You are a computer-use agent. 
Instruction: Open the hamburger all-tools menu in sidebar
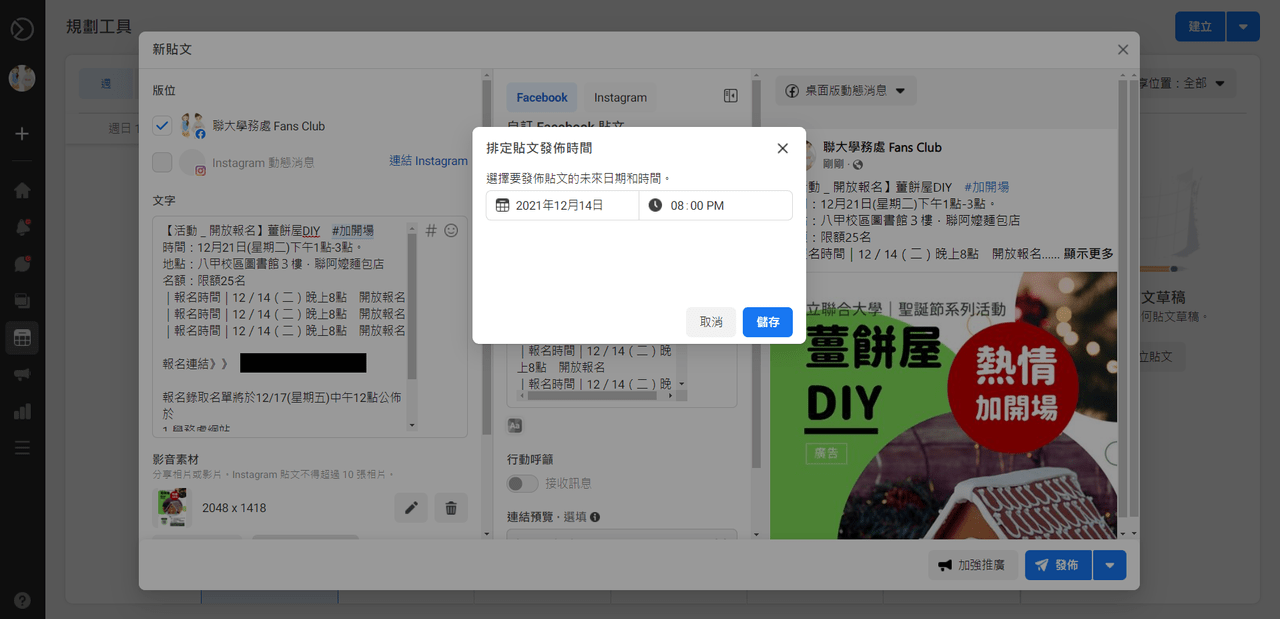(22, 448)
